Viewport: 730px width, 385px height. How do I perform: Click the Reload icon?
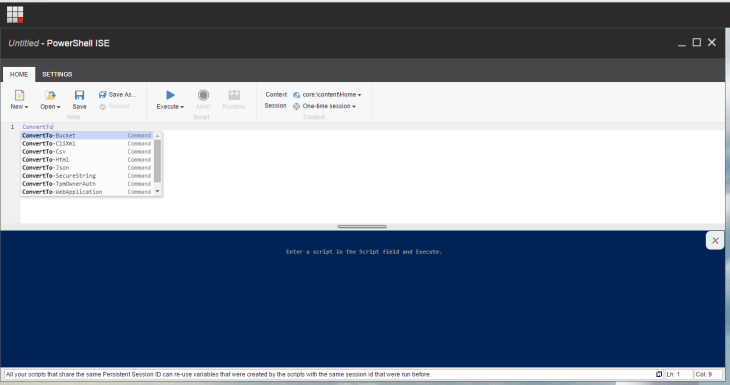click(102, 107)
